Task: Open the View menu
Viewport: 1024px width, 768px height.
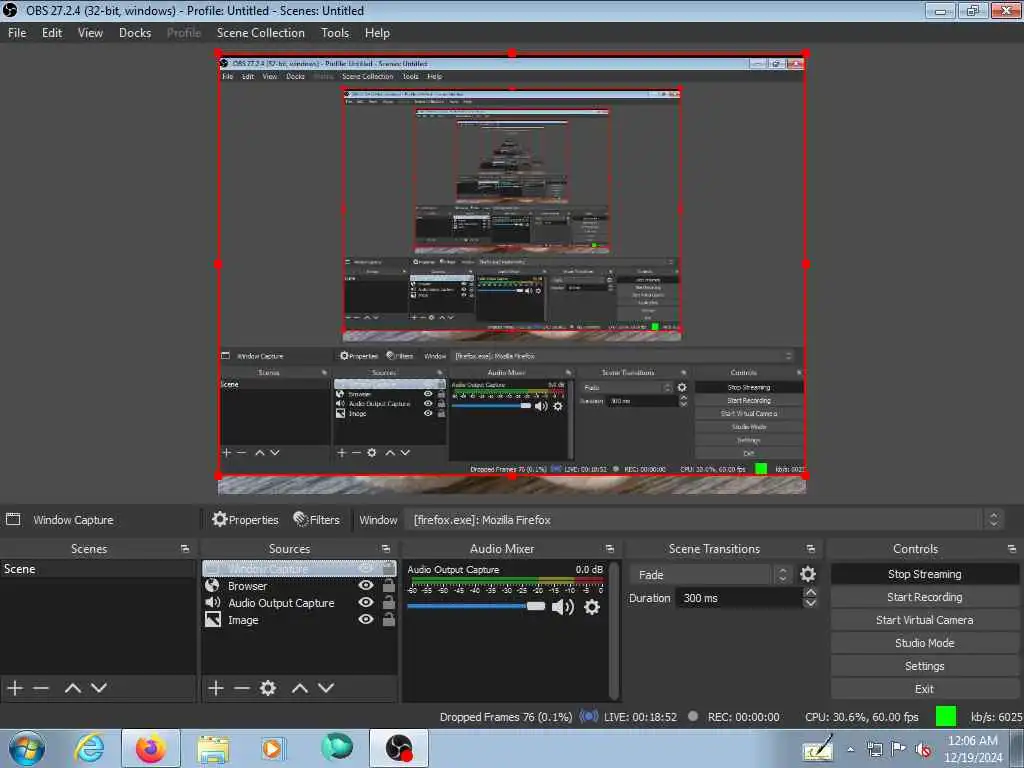Action: click(90, 33)
